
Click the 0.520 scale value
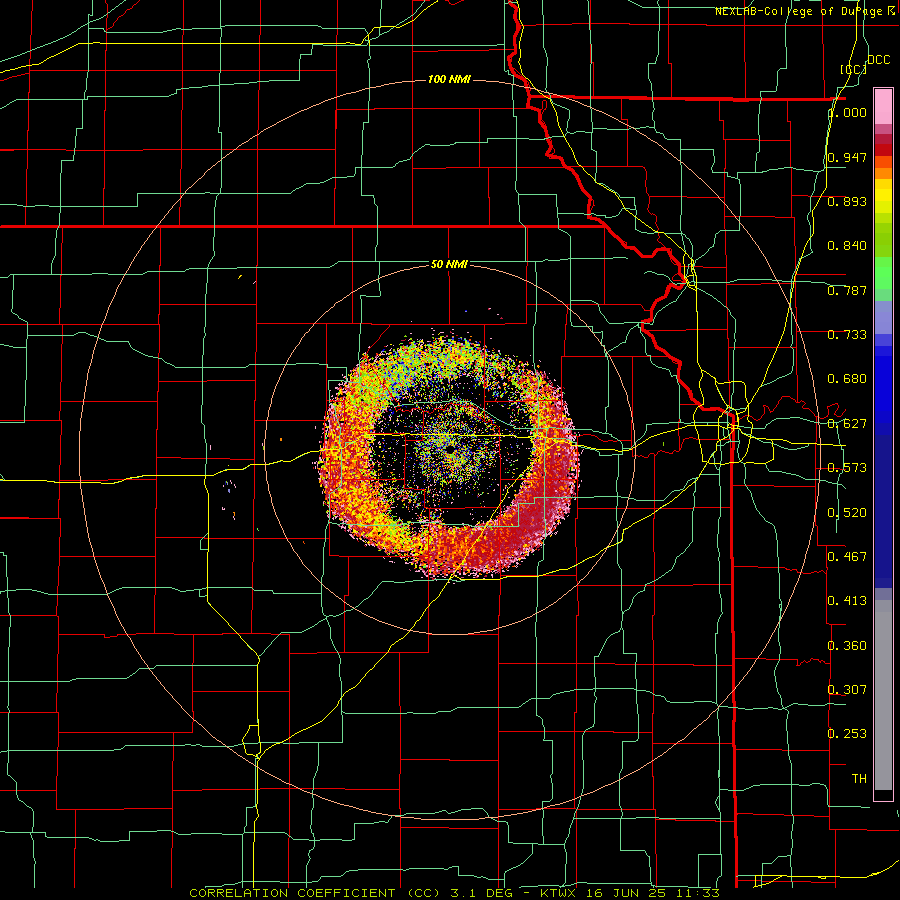(x=847, y=513)
